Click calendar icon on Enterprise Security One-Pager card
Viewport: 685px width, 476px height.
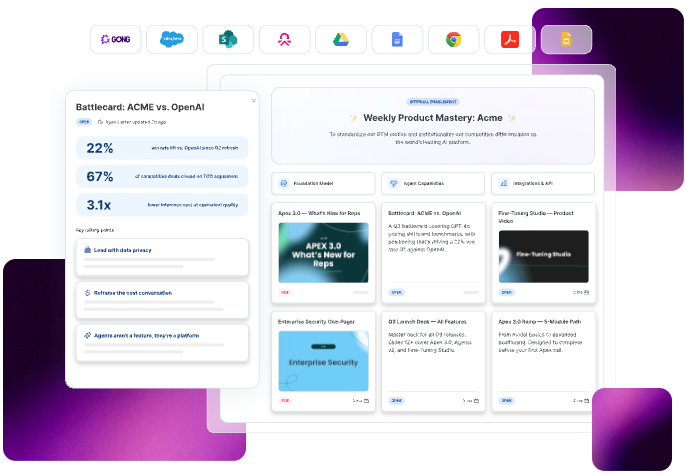tap(366, 400)
